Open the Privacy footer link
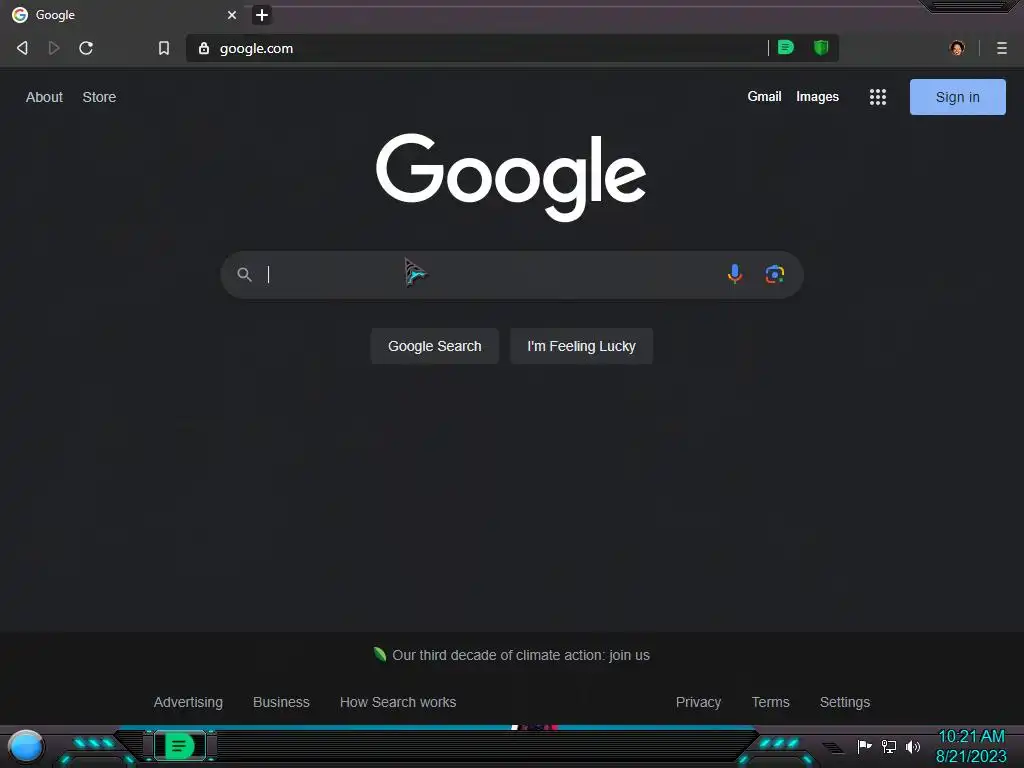Viewport: 1024px width, 768px height. click(x=698, y=702)
